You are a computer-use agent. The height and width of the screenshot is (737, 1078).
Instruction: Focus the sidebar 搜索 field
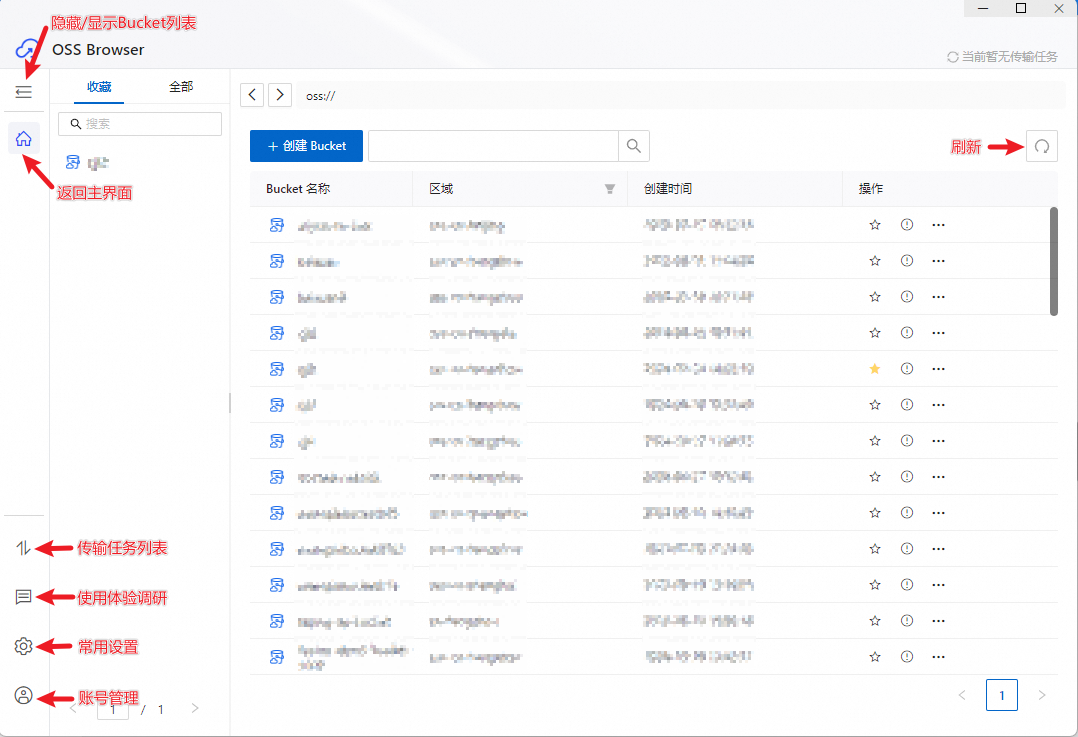[x=140, y=124]
